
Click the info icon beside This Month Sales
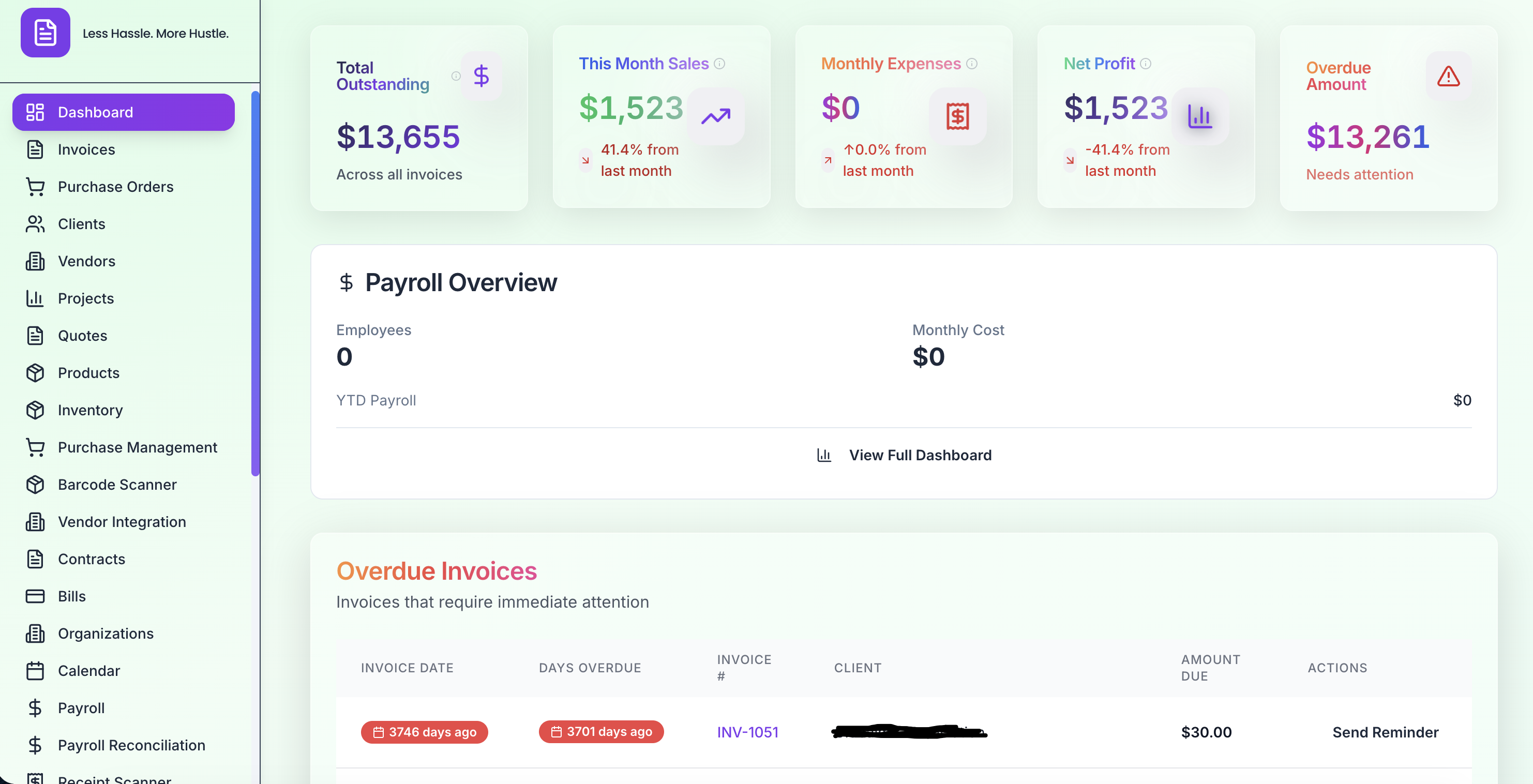pyautogui.click(x=720, y=64)
